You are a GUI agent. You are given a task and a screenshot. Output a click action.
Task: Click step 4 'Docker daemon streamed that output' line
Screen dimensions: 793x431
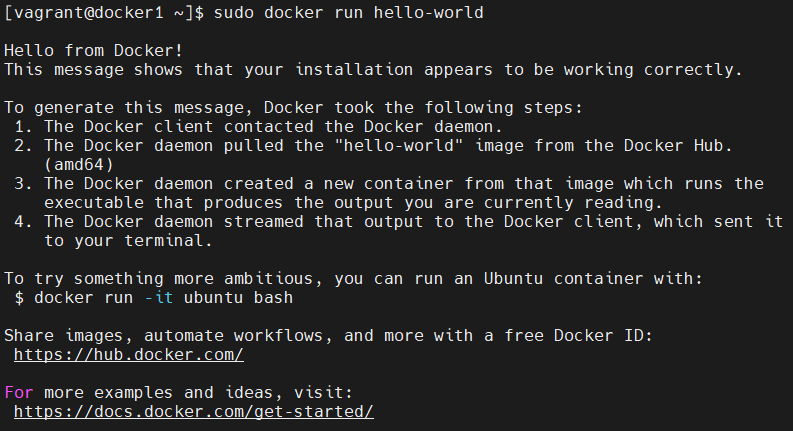(399, 222)
